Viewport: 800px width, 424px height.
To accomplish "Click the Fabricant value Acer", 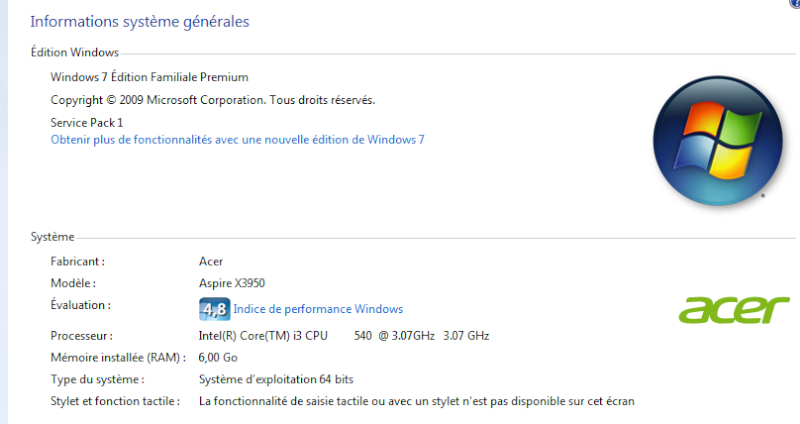I will click(x=211, y=262).
